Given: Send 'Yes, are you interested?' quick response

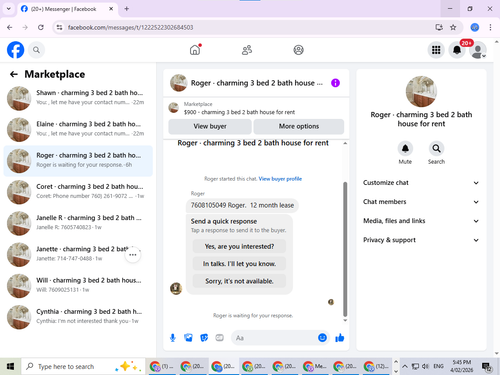Looking at the screenshot, I should [239, 246].
